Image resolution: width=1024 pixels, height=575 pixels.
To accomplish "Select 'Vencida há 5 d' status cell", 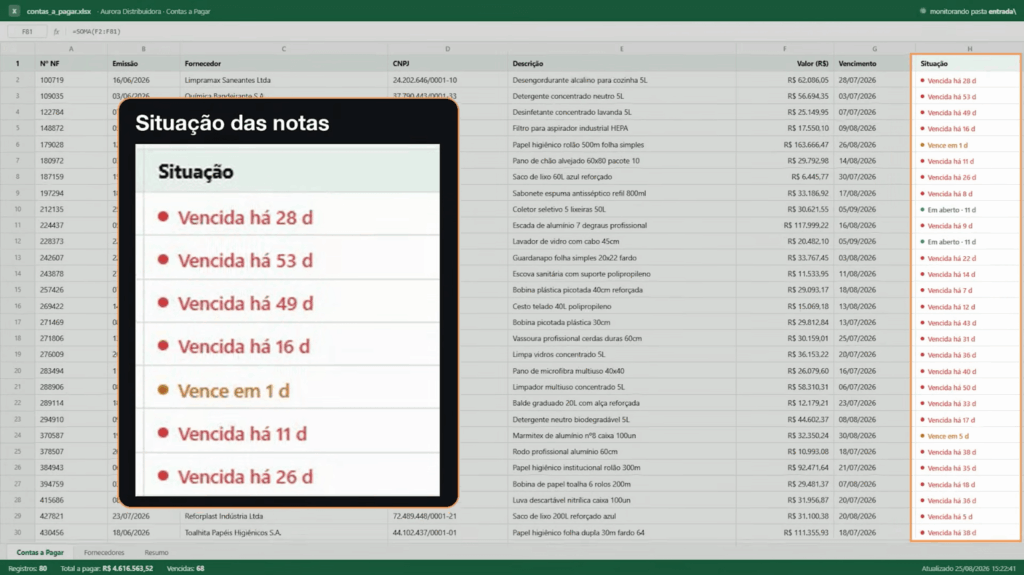I will point(967,517).
